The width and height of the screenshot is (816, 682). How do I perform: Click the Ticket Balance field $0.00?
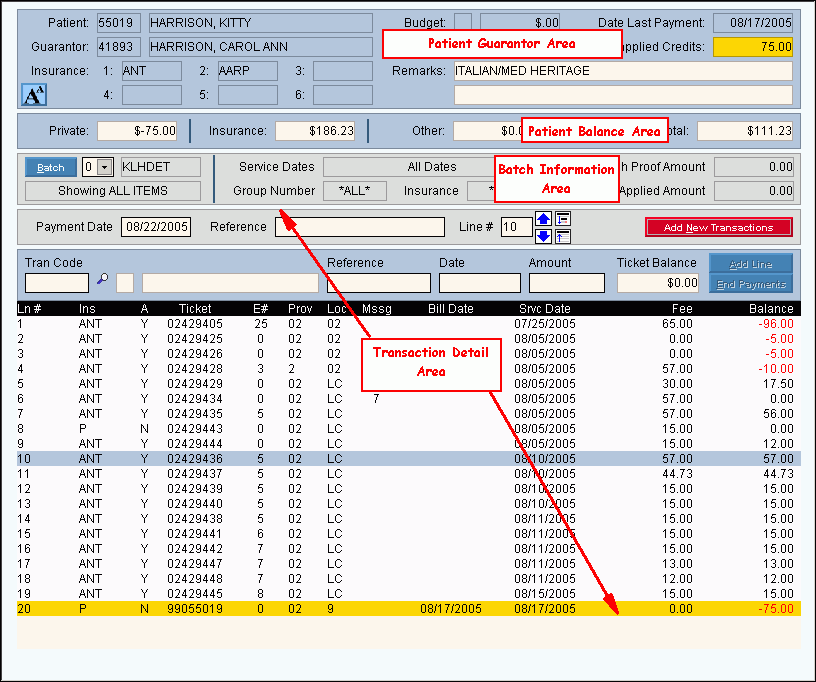(658, 283)
